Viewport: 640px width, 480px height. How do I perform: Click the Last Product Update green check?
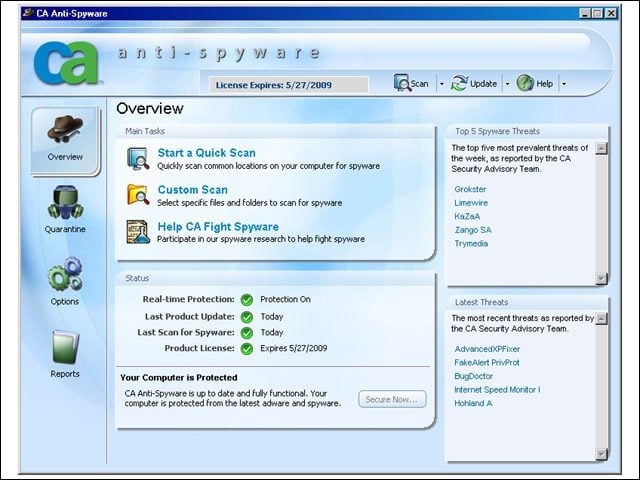247,317
